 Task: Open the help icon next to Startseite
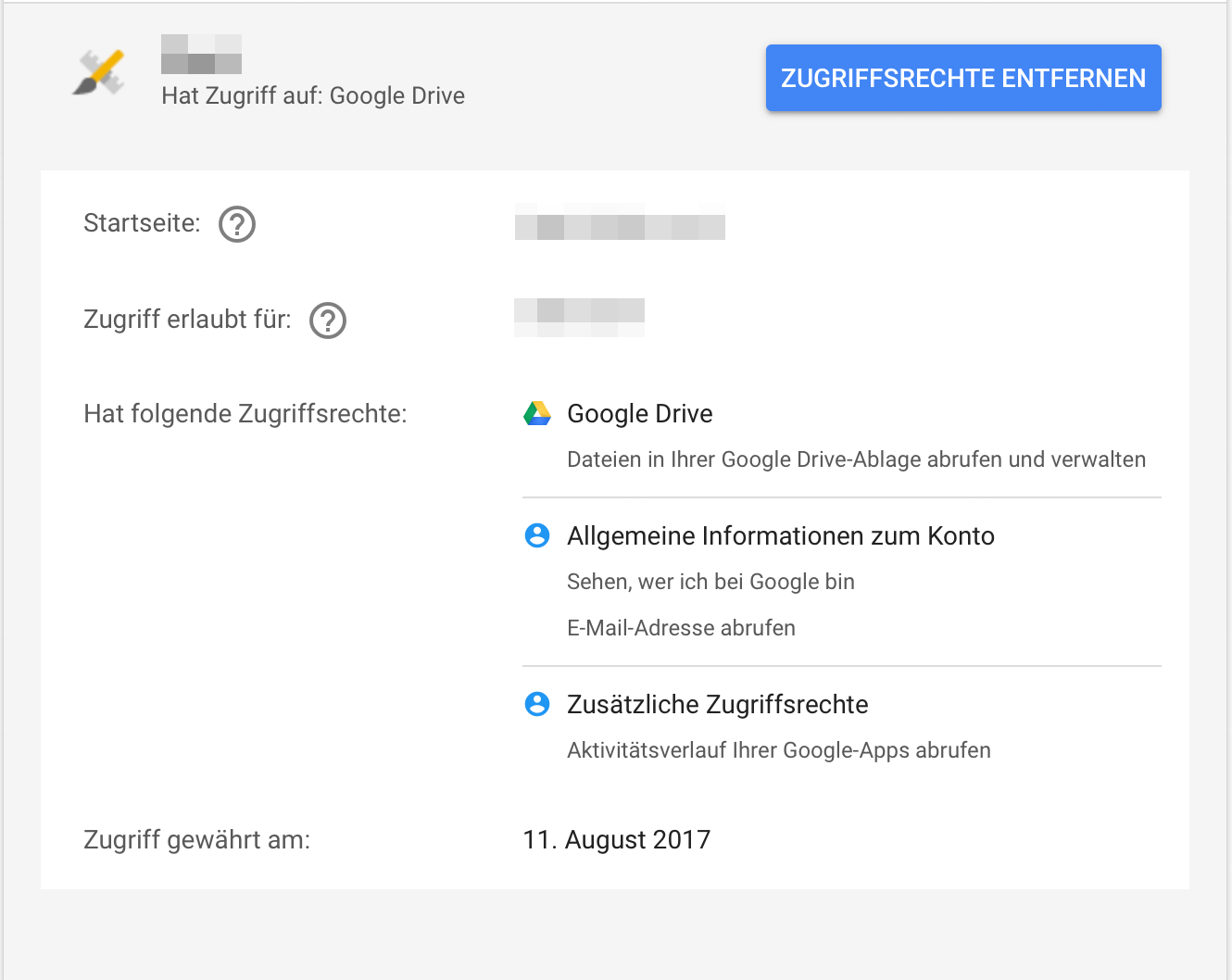237,224
